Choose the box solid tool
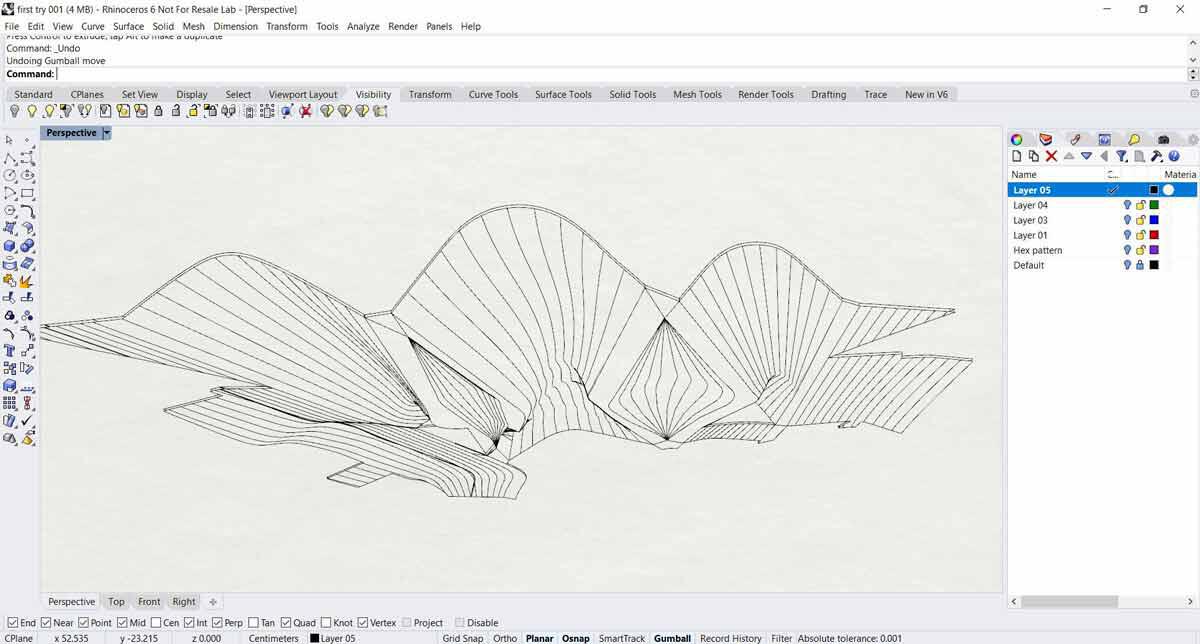 pos(10,246)
